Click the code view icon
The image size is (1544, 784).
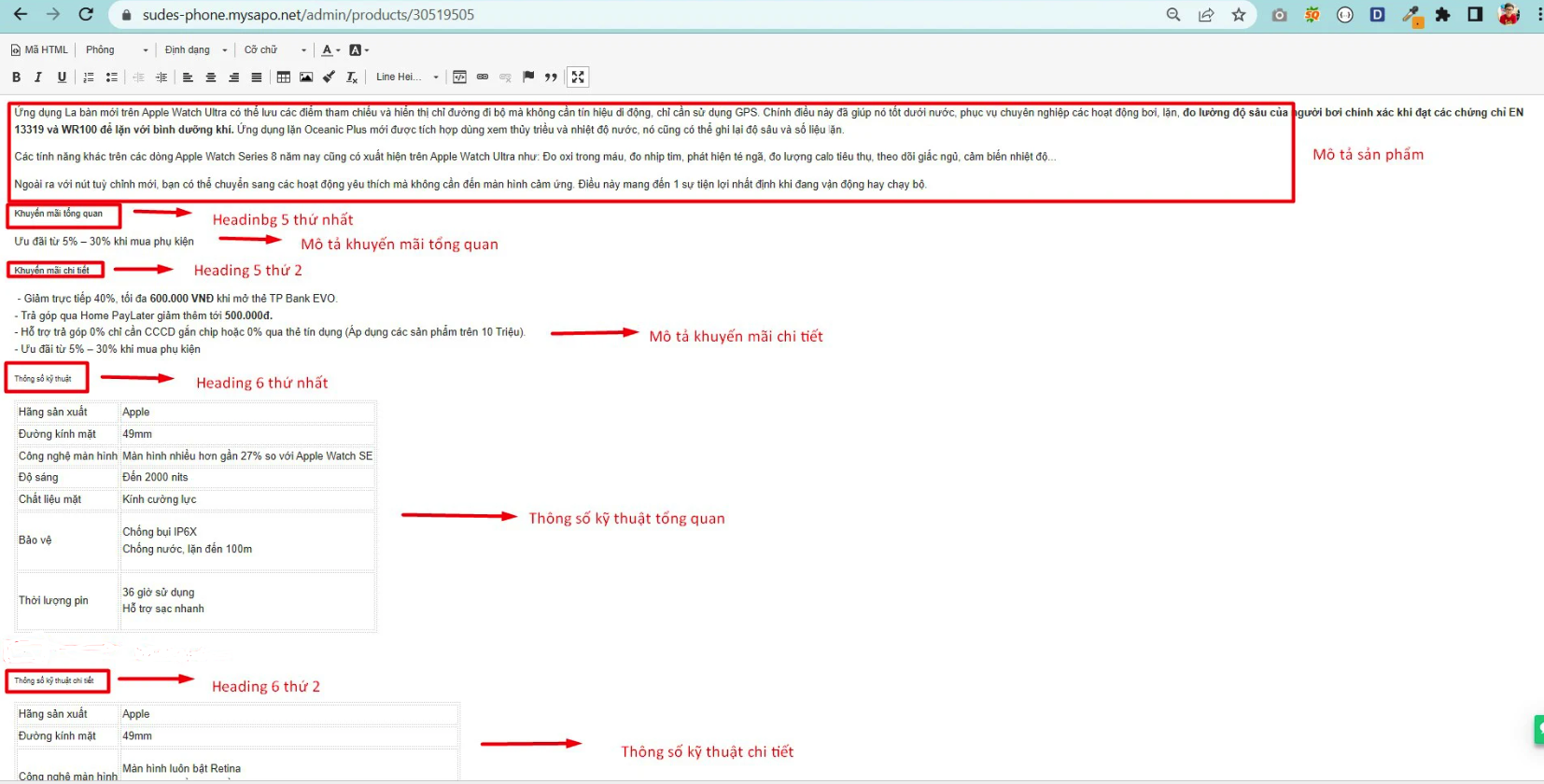459,77
